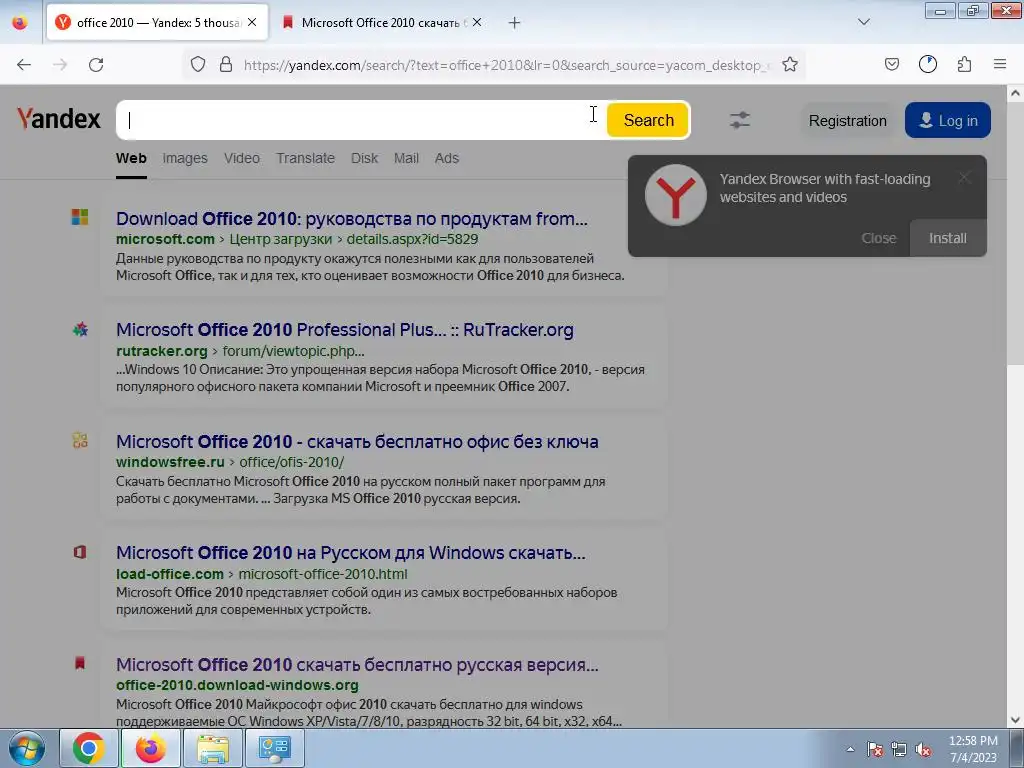This screenshot has width=1024, height=768.
Task: Click the Yandex logo
Action: pyautogui.click(x=59, y=119)
